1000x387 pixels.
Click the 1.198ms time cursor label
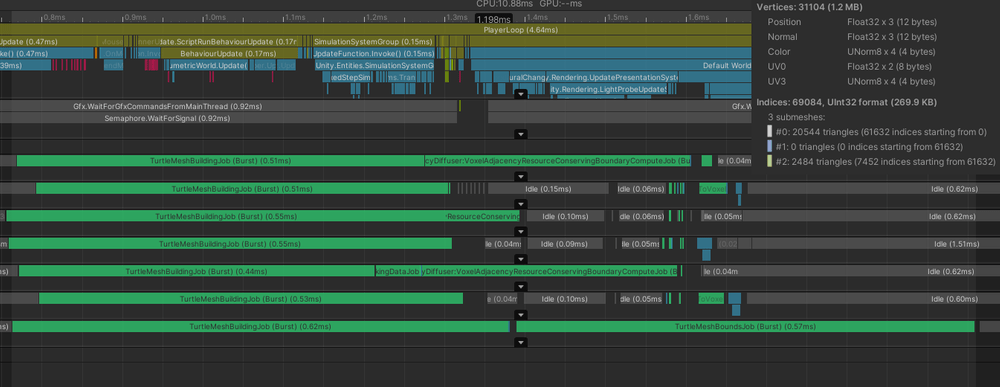(493, 20)
